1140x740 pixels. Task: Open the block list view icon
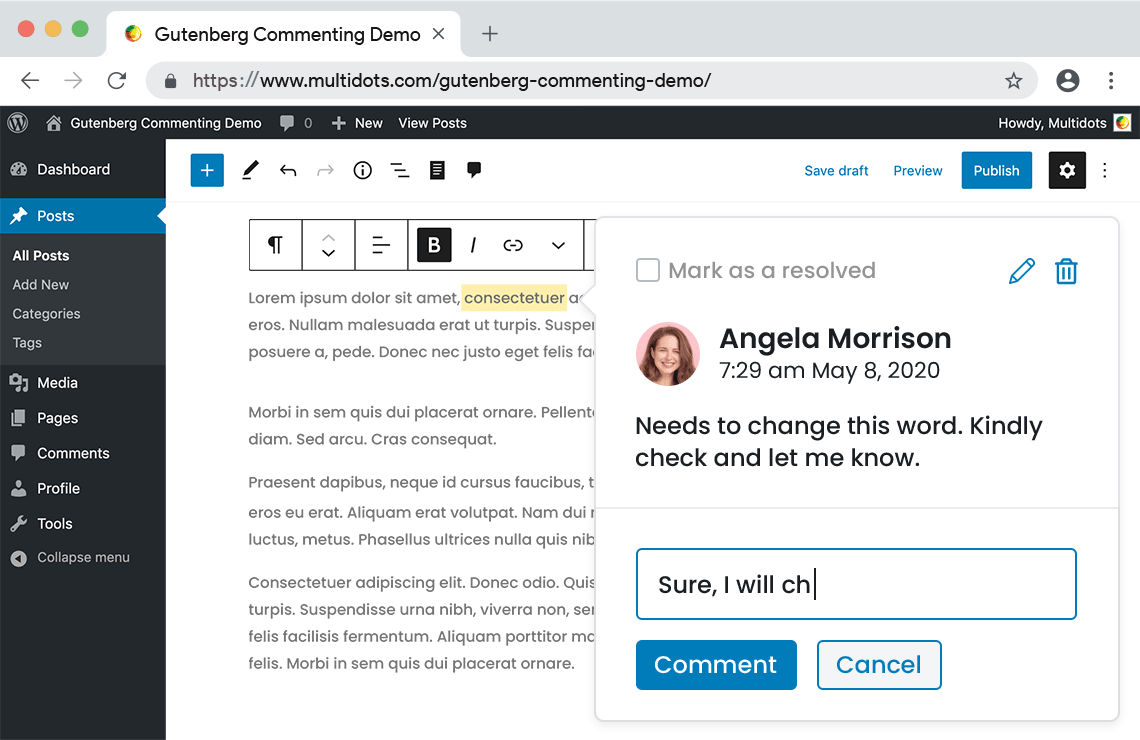(x=400, y=171)
